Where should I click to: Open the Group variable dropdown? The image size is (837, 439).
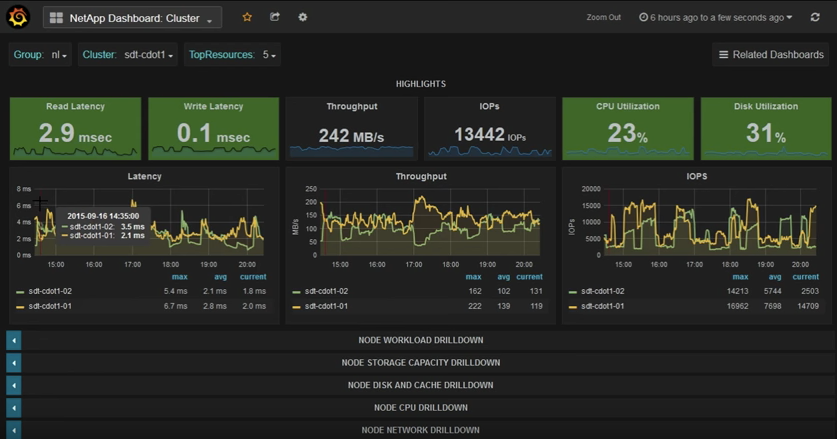(59, 55)
